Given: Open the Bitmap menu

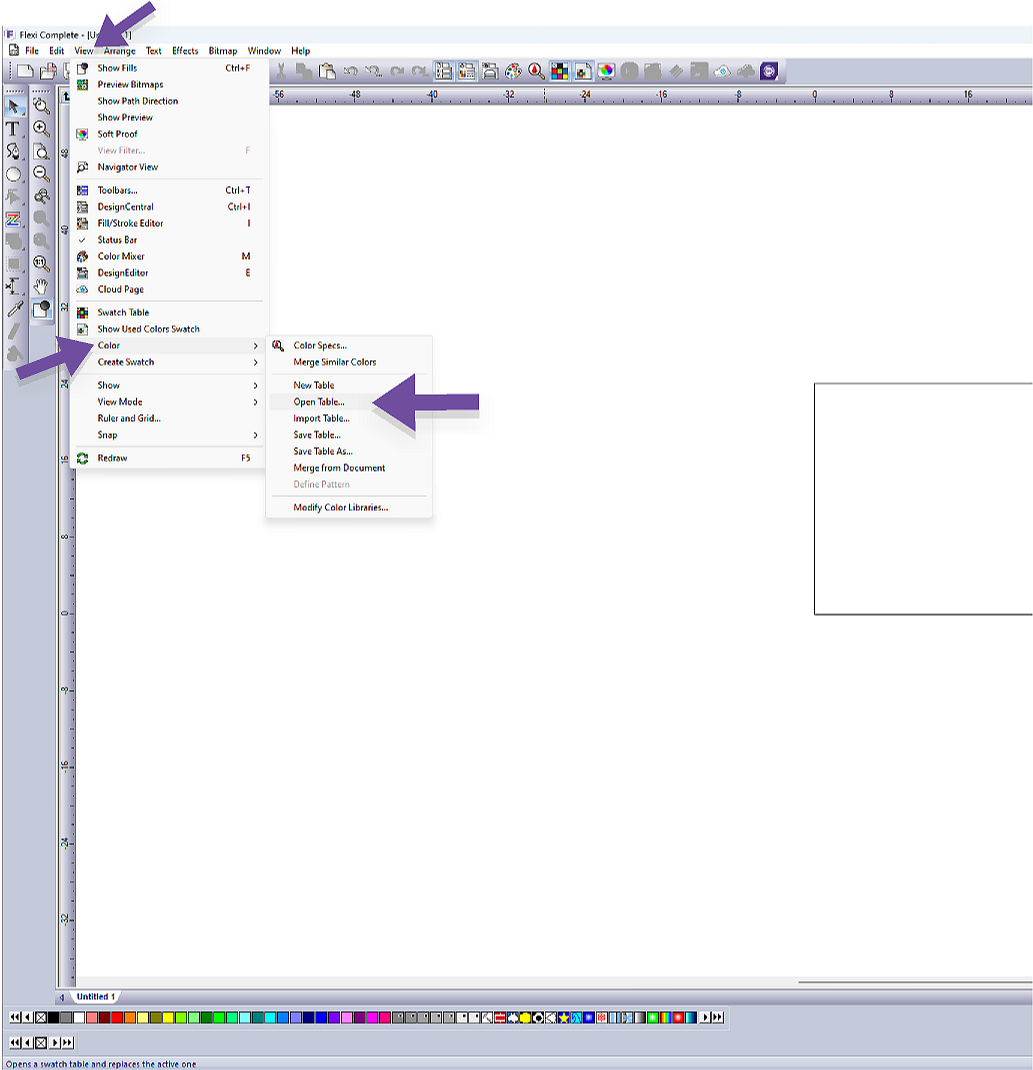Looking at the screenshot, I should coord(222,50).
